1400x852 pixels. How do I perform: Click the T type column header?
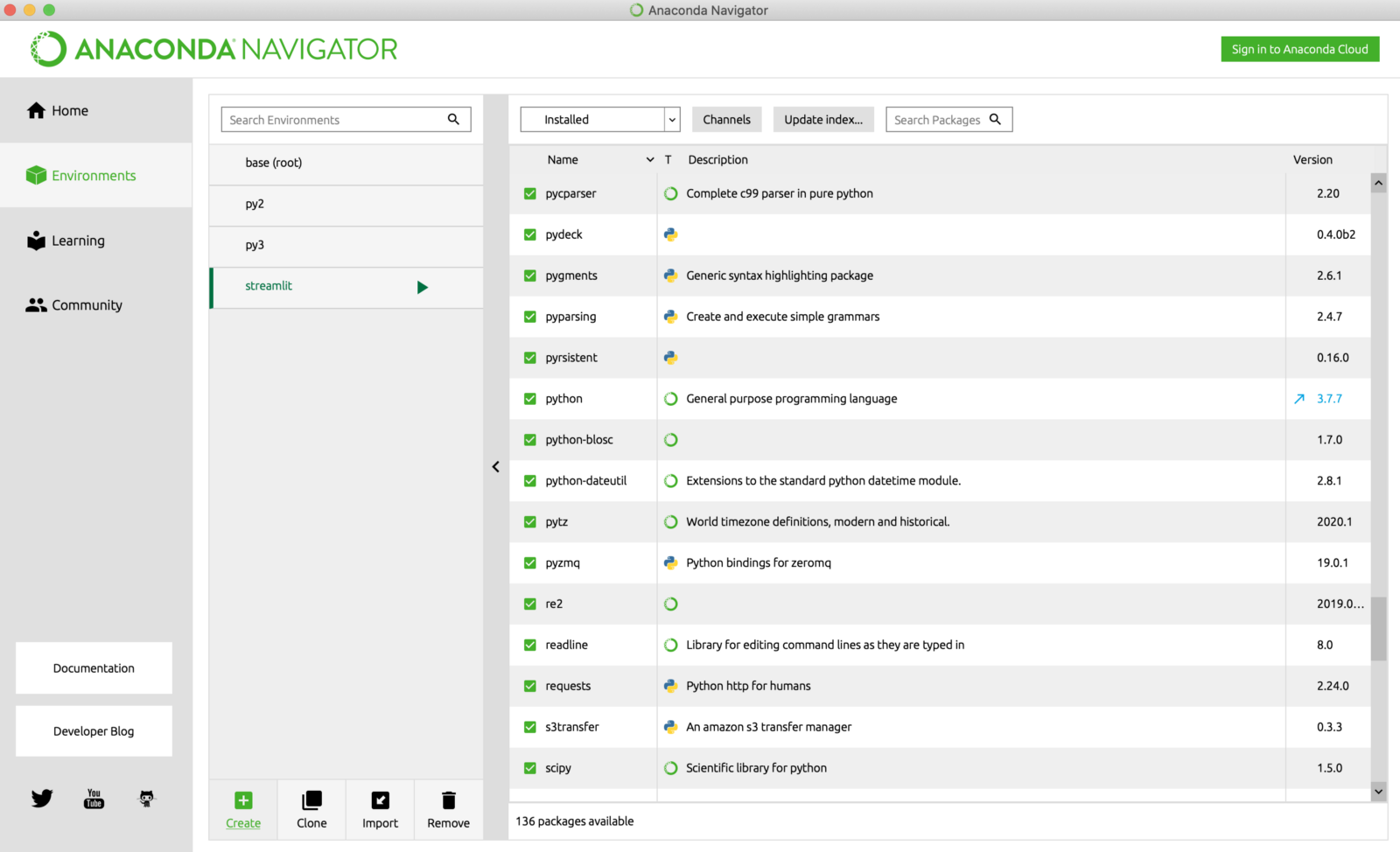click(x=668, y=160)
